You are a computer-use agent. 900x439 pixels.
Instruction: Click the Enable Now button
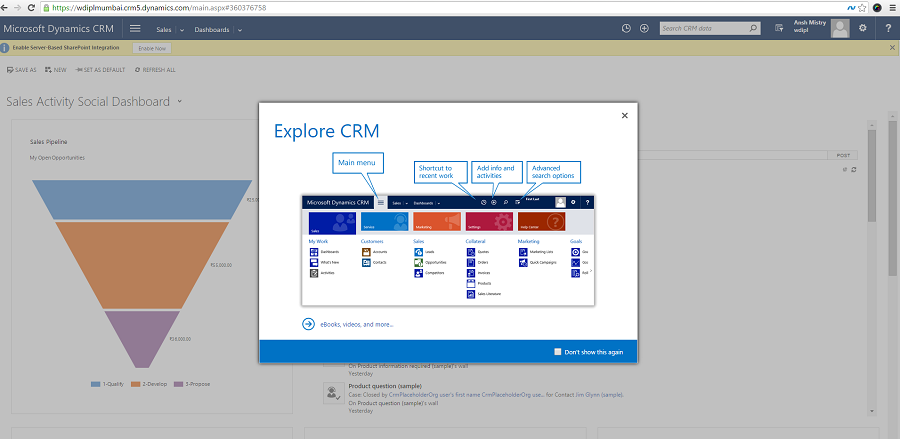click(x=152, y=48)
